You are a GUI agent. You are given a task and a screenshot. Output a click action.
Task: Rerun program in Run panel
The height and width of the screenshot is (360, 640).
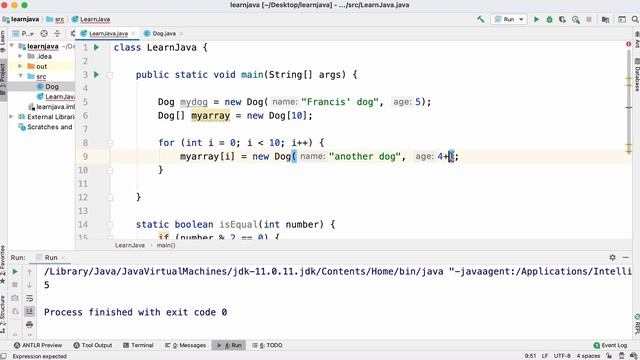click(x=15, y=271)
